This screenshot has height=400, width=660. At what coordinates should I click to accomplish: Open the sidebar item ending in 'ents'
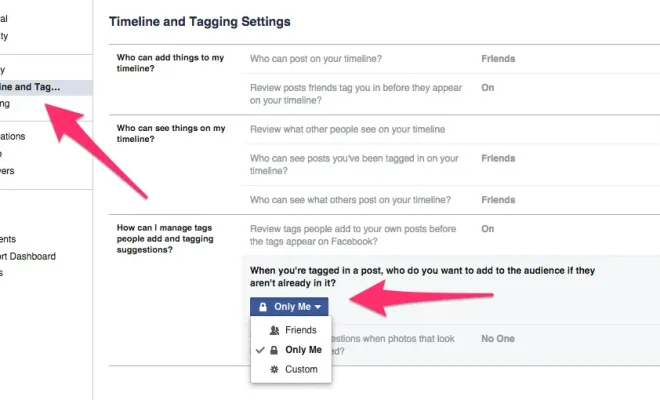coord(8,239)
